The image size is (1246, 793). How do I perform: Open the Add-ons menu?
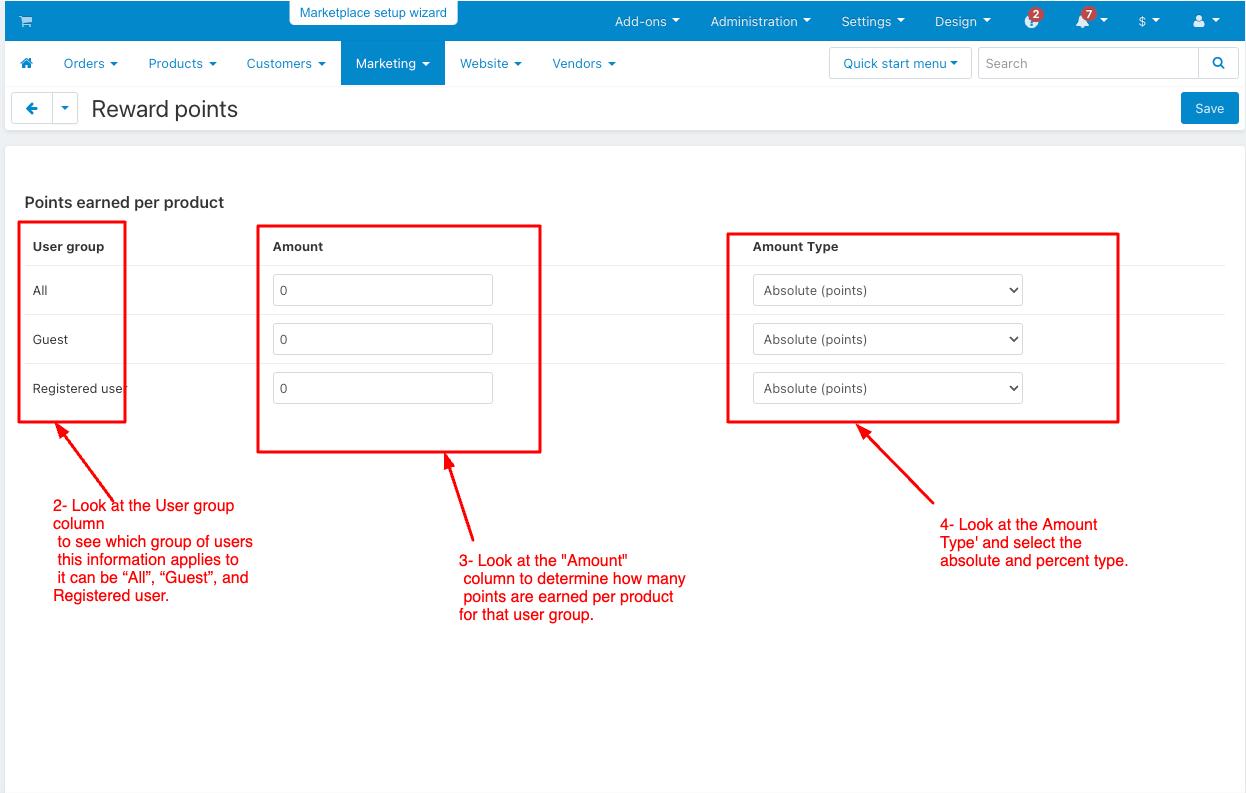pos(646,21)
